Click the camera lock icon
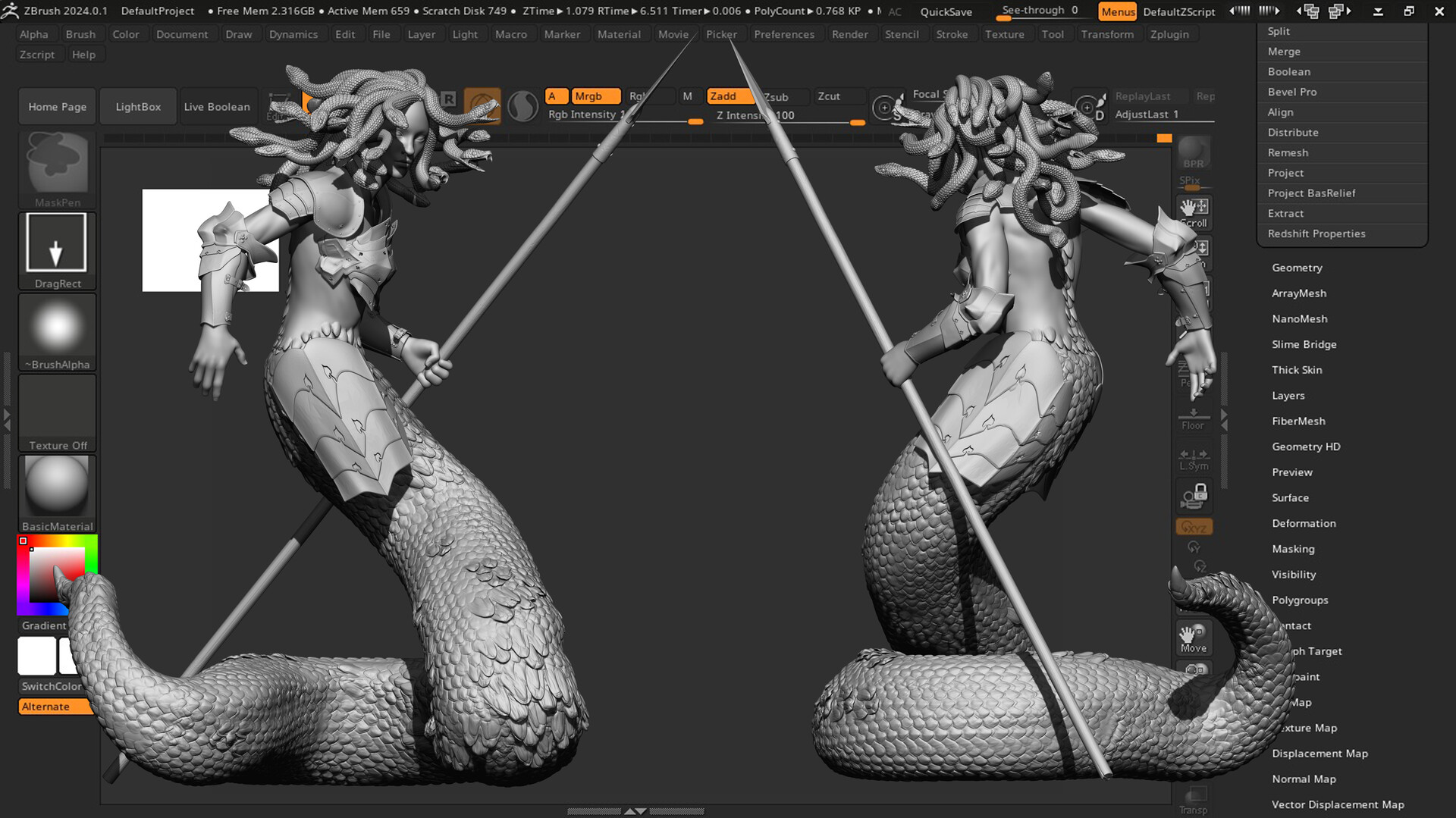1456x818 pixels. (1194, 496)
